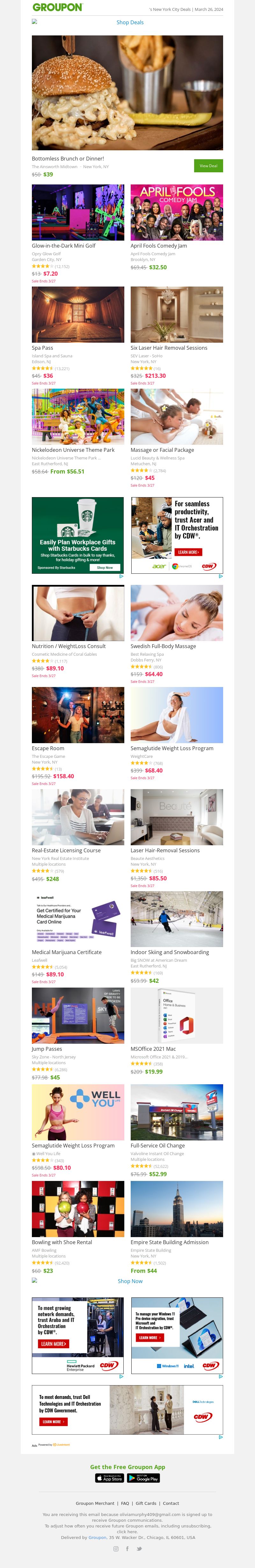This screenshot has height=1568, width=255.
Task: Visit Groupon's Instagram via the footer icon
Action: (116, 1549)
